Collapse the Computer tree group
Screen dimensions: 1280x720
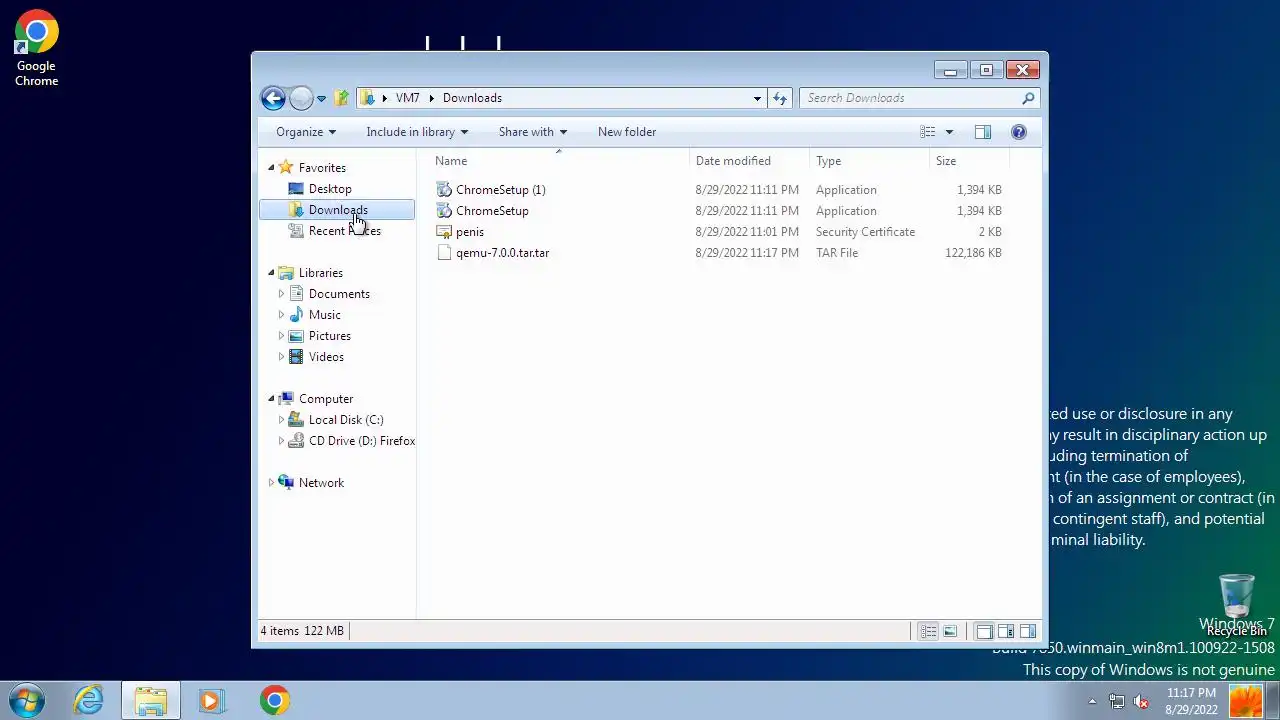click(x=271, y=399)
